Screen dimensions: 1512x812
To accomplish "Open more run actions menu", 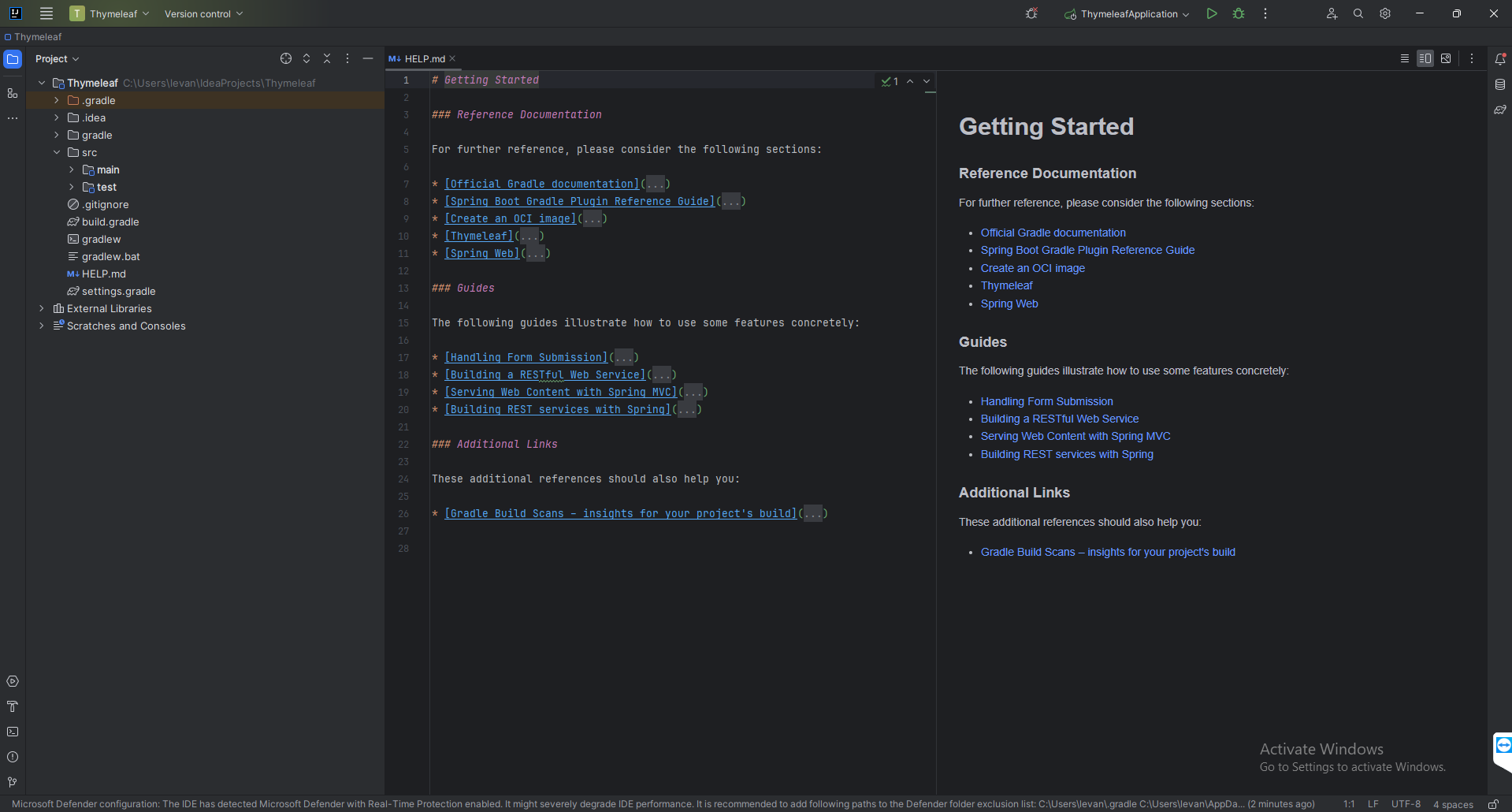I will pos(1265,13).
